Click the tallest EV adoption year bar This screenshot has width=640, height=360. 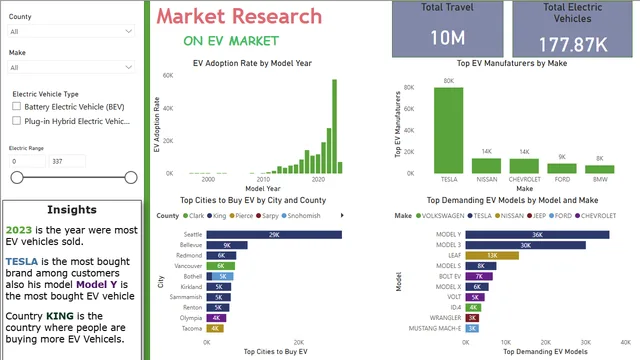pos(334,127)
